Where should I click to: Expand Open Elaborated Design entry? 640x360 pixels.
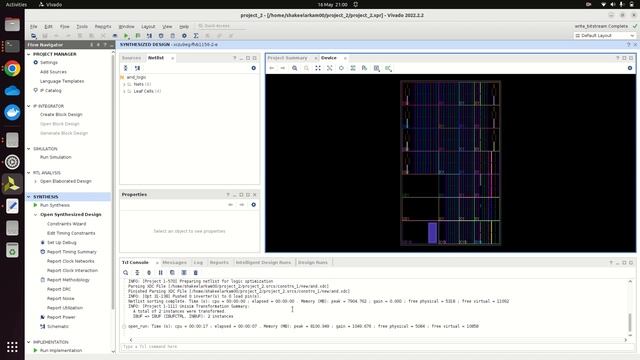[36, 181]
